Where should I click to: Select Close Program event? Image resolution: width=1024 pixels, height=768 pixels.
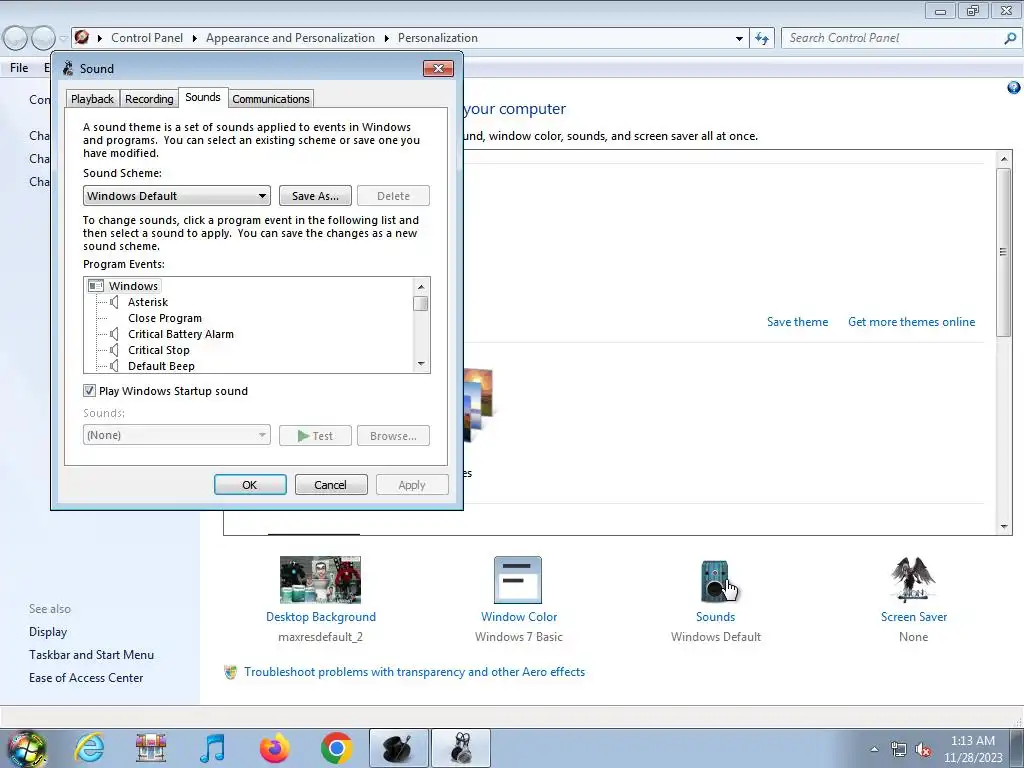point(165,318)
